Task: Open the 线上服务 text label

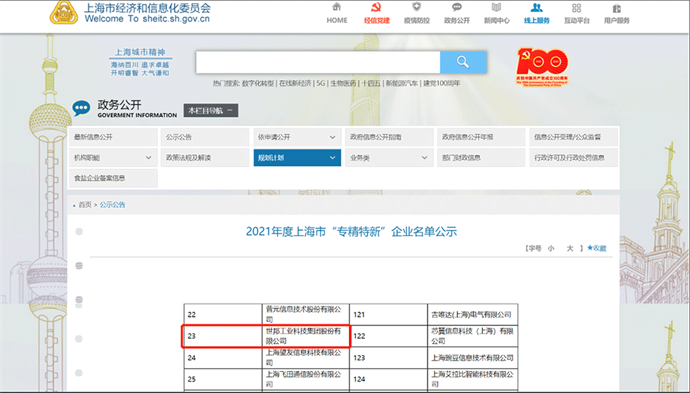Action: [536, 20]
